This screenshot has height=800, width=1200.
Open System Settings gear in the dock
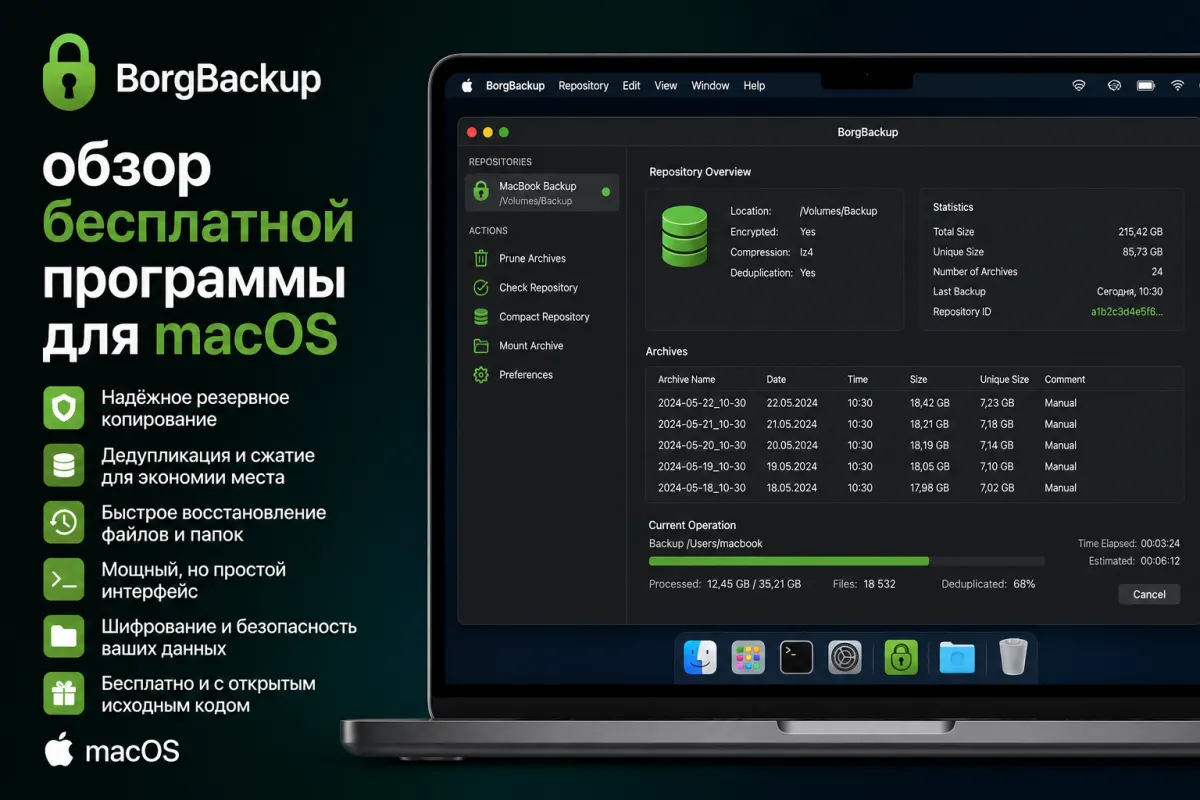click(845, 657)
